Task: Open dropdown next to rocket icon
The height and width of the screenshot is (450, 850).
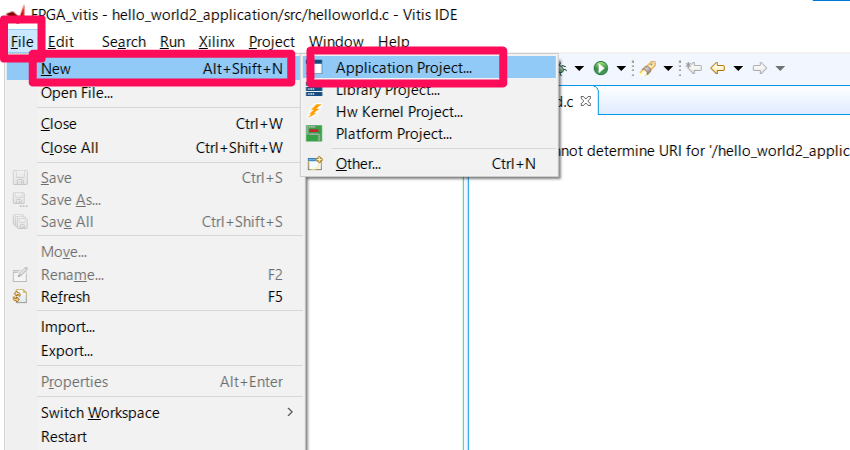Action: coord(668,68)
